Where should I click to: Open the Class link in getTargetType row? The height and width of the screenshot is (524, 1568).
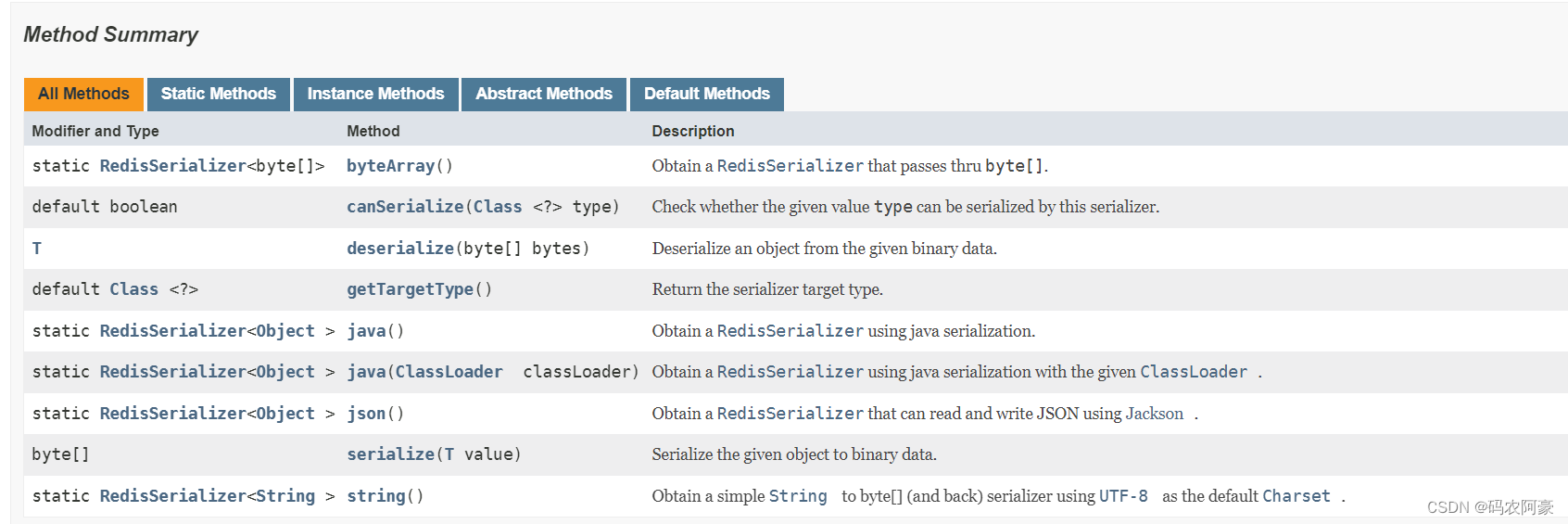133,289
